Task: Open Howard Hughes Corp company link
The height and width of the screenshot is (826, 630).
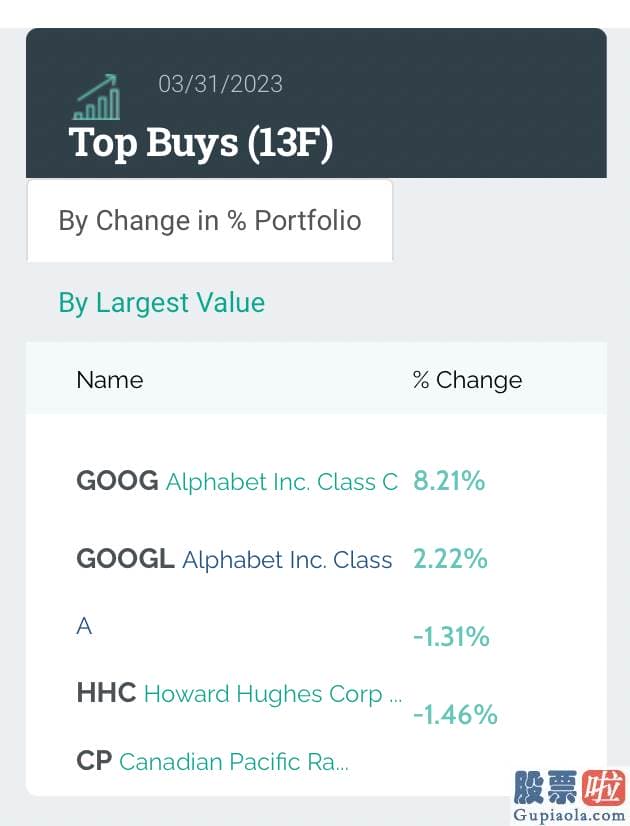Action: (273, 694)
